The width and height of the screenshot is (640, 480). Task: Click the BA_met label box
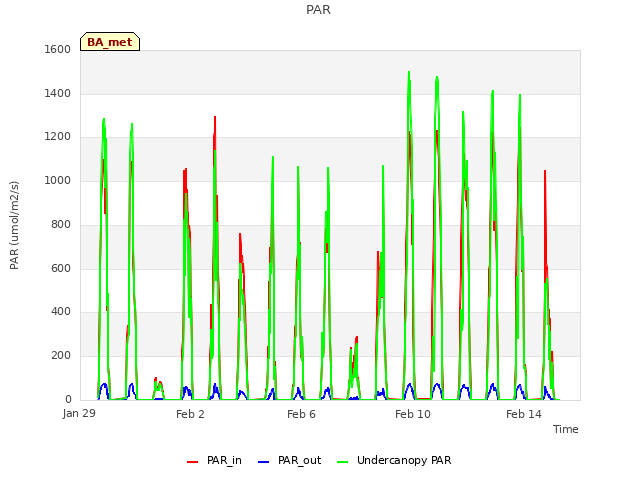[x=110, y=42]
